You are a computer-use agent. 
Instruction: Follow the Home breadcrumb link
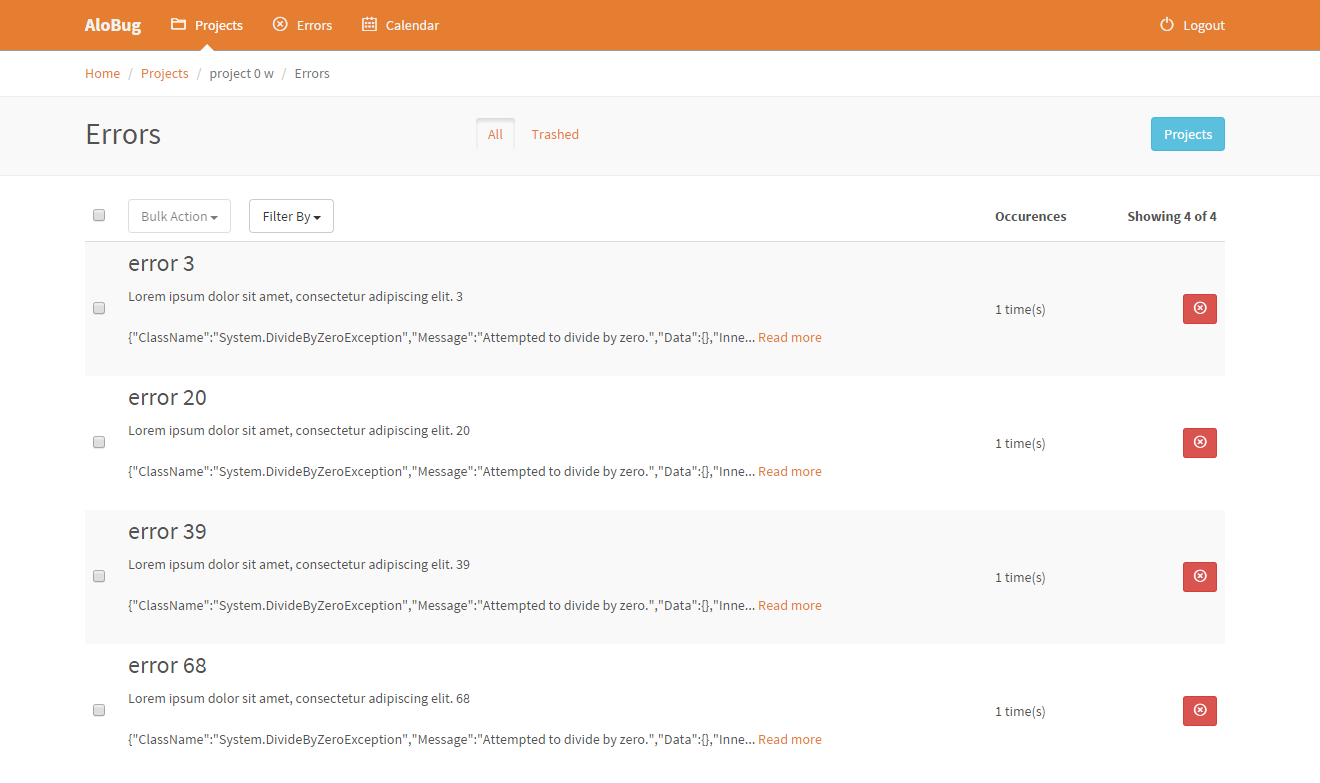(102, 73)
